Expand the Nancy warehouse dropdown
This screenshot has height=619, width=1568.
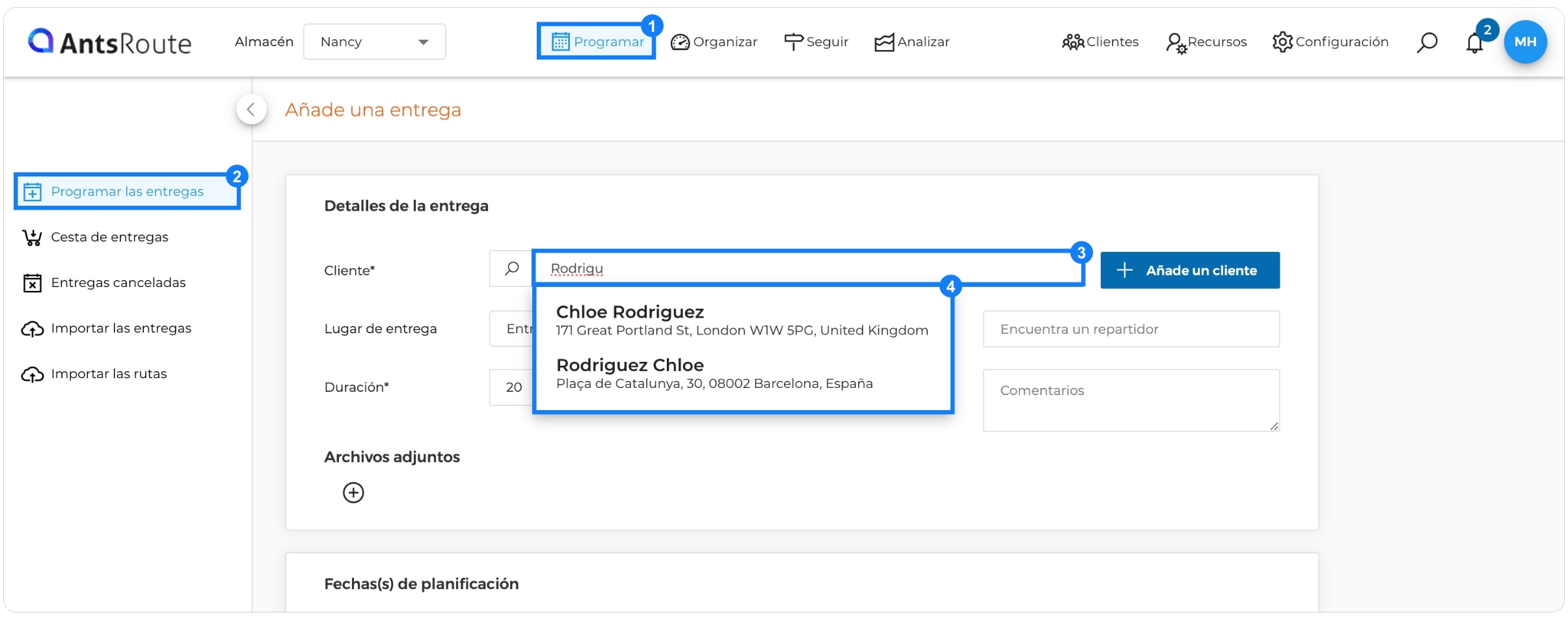point(375,42)
